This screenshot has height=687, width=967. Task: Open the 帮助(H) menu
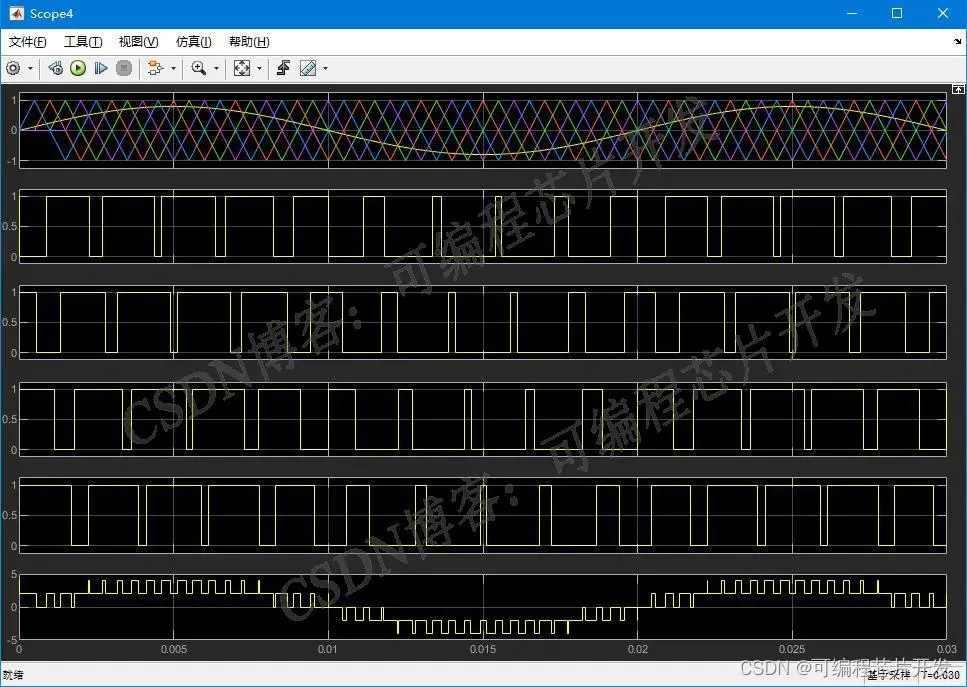249,42
